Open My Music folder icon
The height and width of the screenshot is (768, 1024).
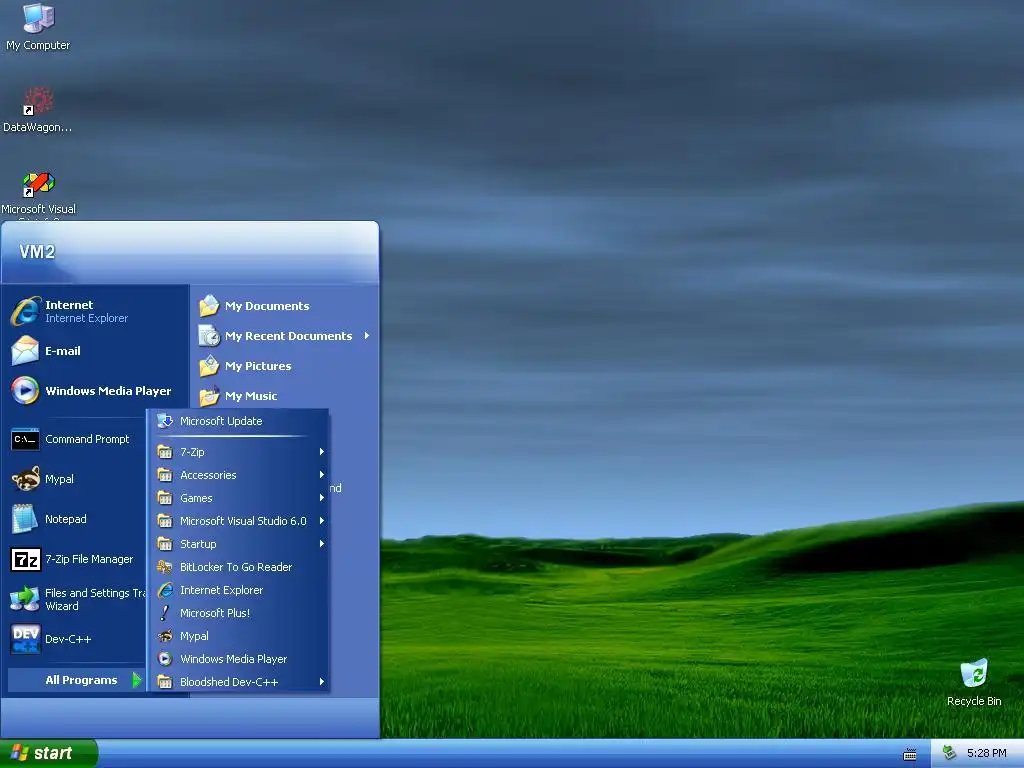pos(209,396)
